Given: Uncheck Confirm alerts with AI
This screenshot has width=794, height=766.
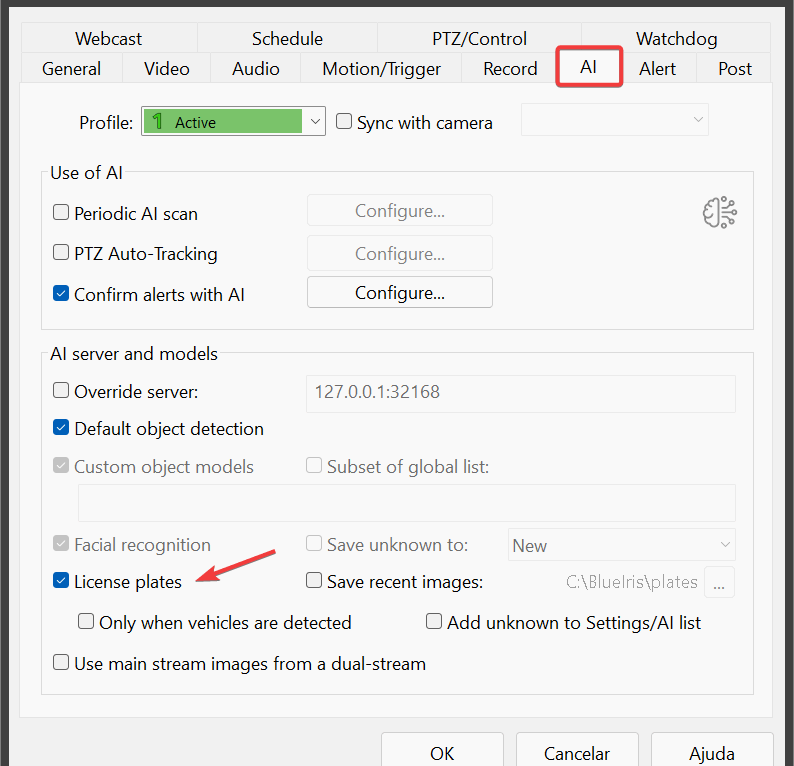Looking at the screenshot, I should pyautogui.click(x=61, y=294).
